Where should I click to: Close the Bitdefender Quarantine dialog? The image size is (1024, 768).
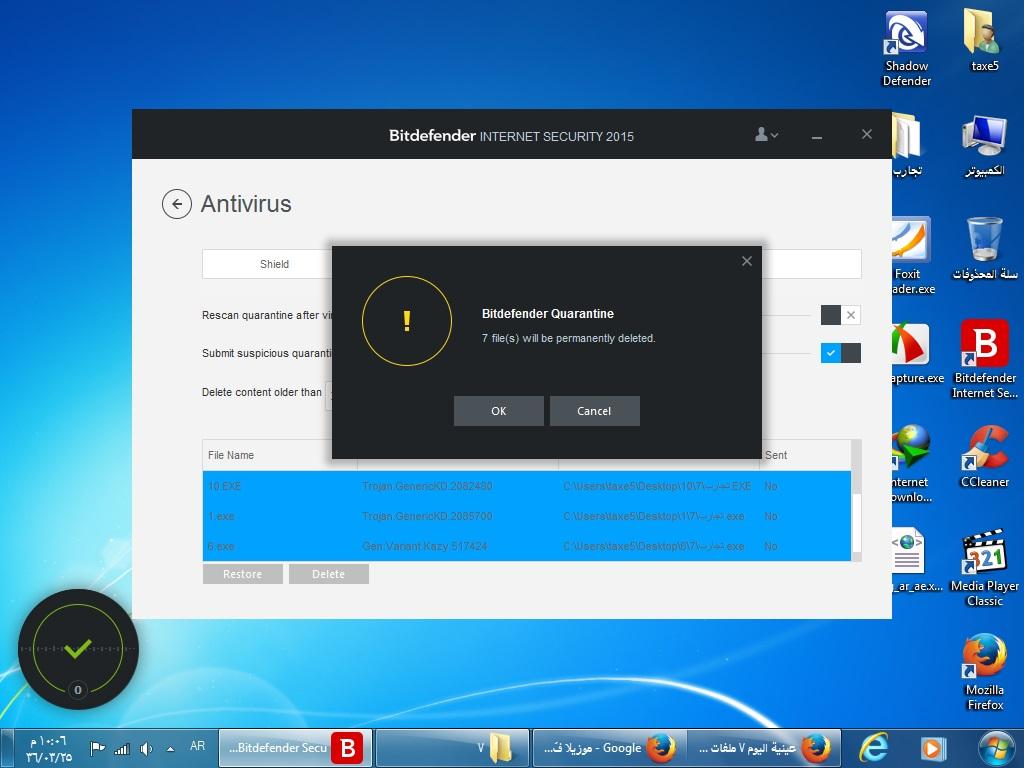click(746, 261)
